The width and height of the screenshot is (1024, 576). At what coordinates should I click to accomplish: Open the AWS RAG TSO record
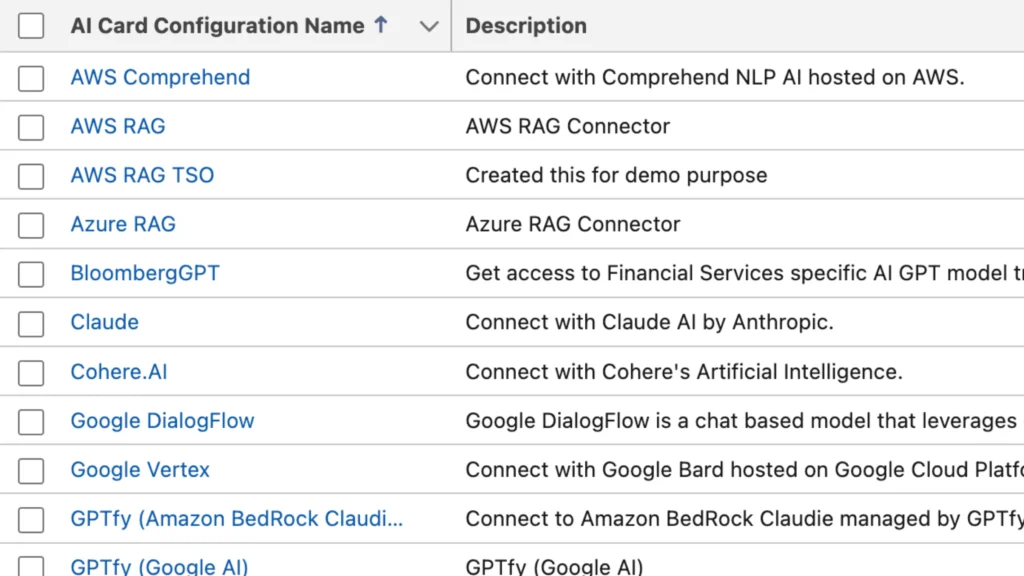click(142, 175)
